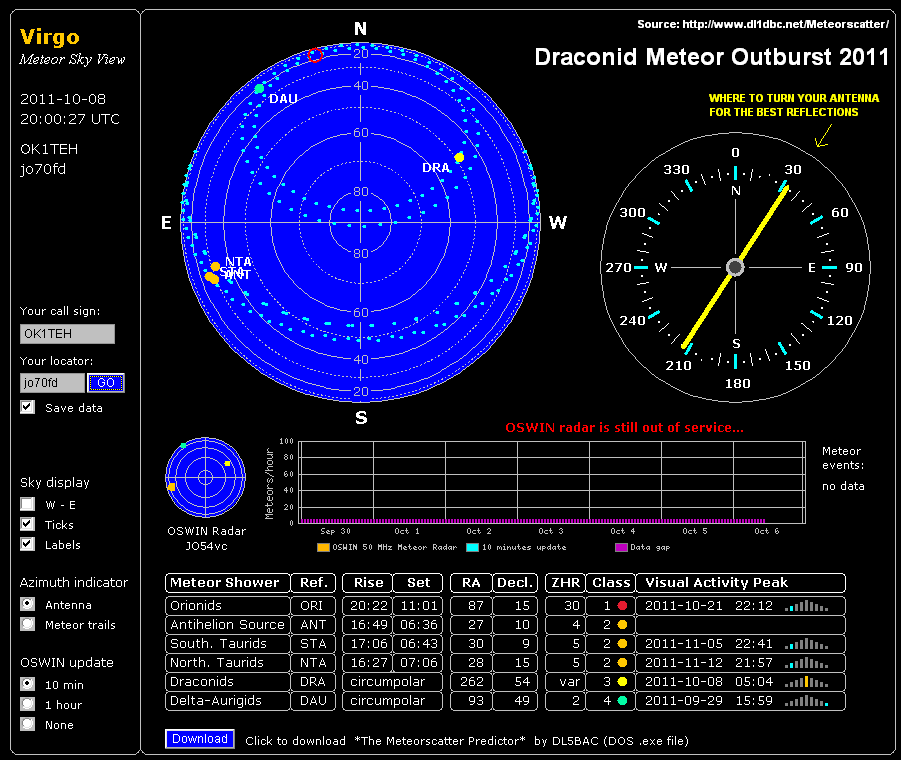901x760 pixels.
Task: Click the Rise column header
Action: click(368, 582)
